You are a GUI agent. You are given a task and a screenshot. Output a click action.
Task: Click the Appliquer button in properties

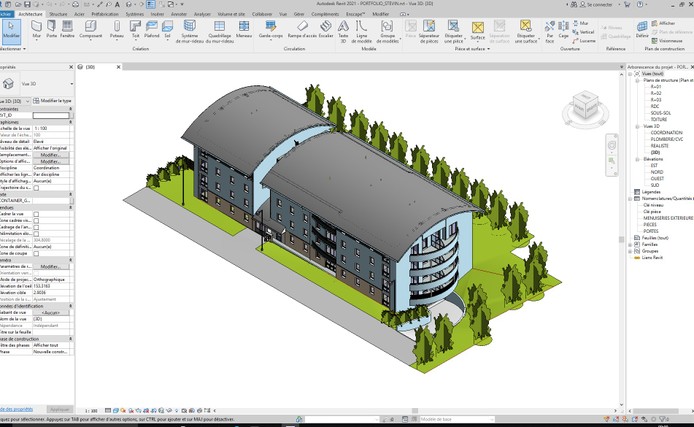point(59,409)
